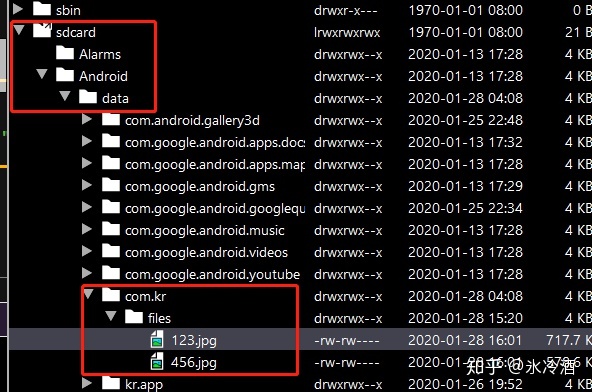Expand com.google.android.music folder arrow
This screenshot has width=592, height=392.
point(87,229)
